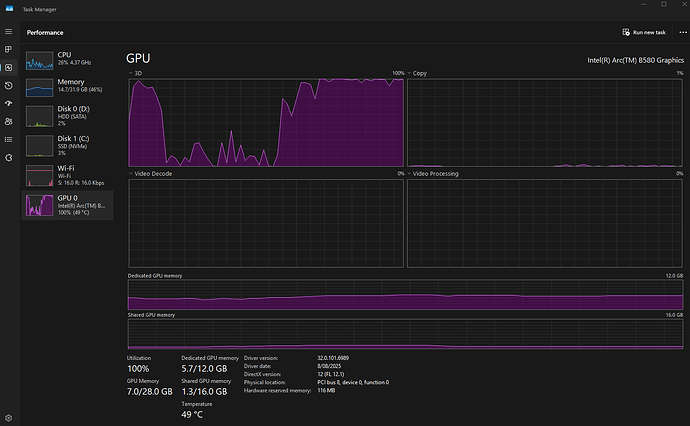Select Disk 1 (C:) SSD entry
This screenshot has width=690, height=426.
[67, 146]
